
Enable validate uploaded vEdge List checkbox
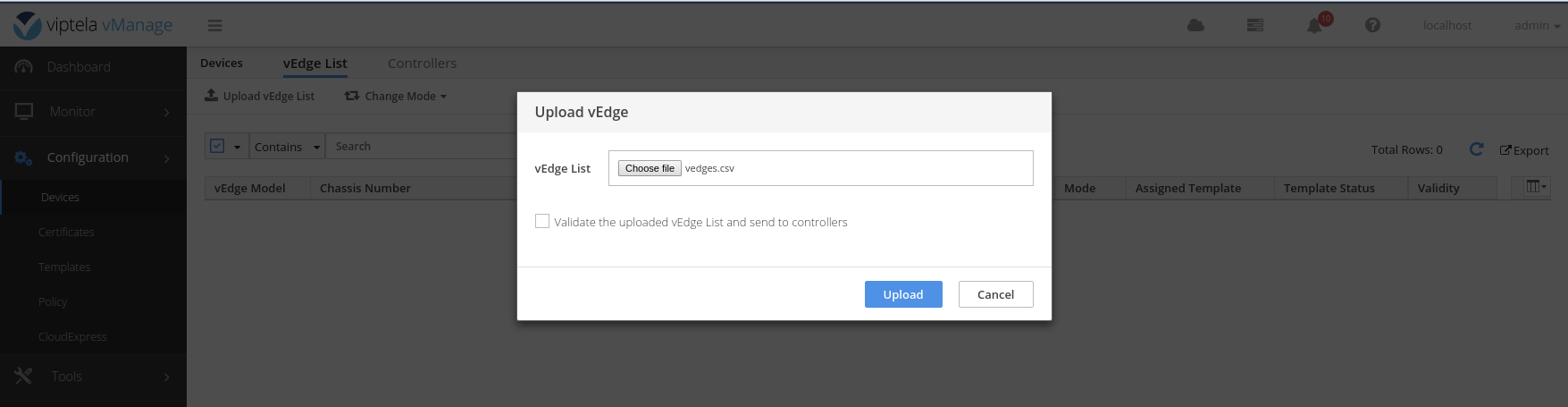(542, 221)
